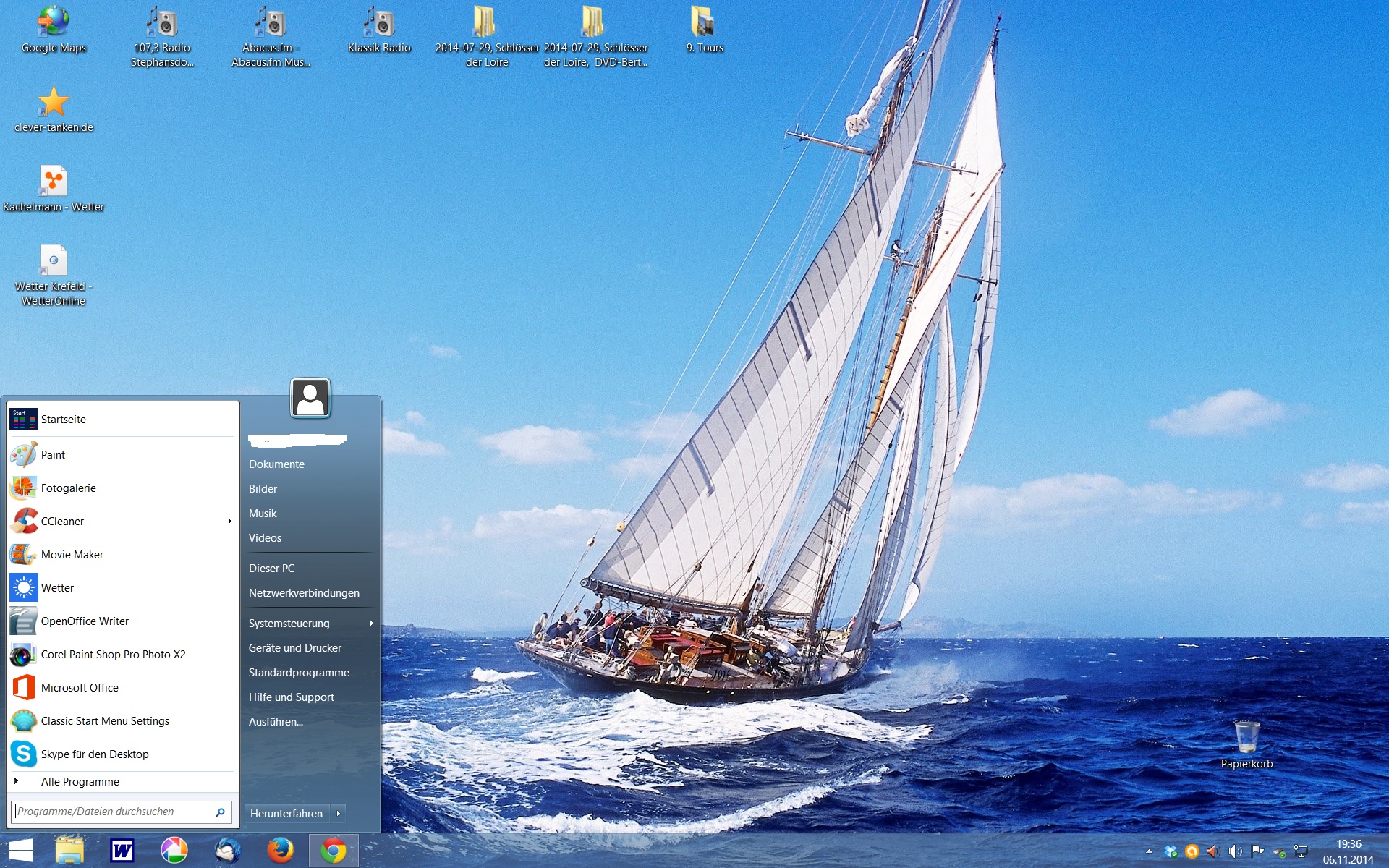The height and width of the screenshot is (868, 1389).
Task: Open Word from the taskbar
Action: tap(122, 851)
